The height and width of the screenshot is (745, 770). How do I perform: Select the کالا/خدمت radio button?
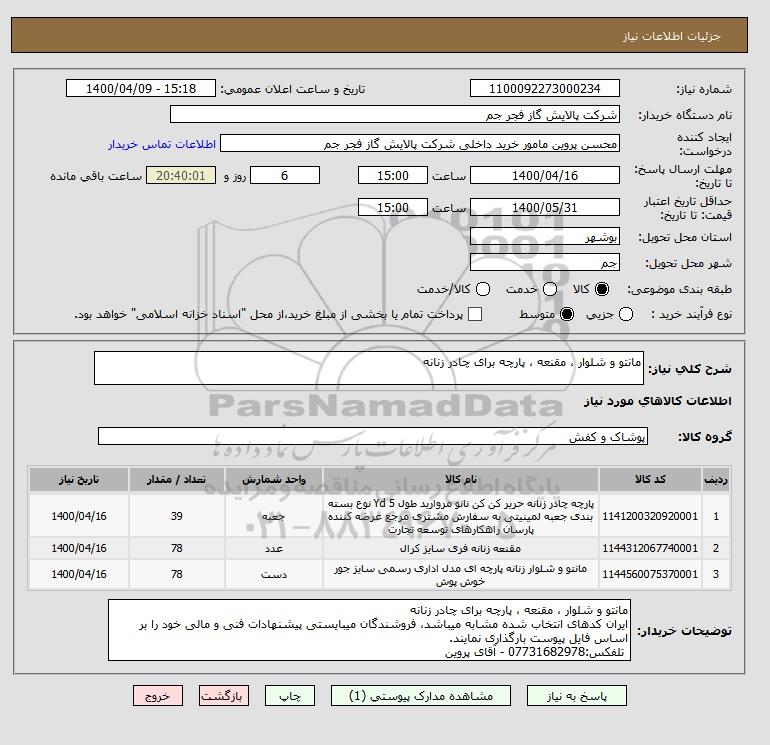coord(483,289)
